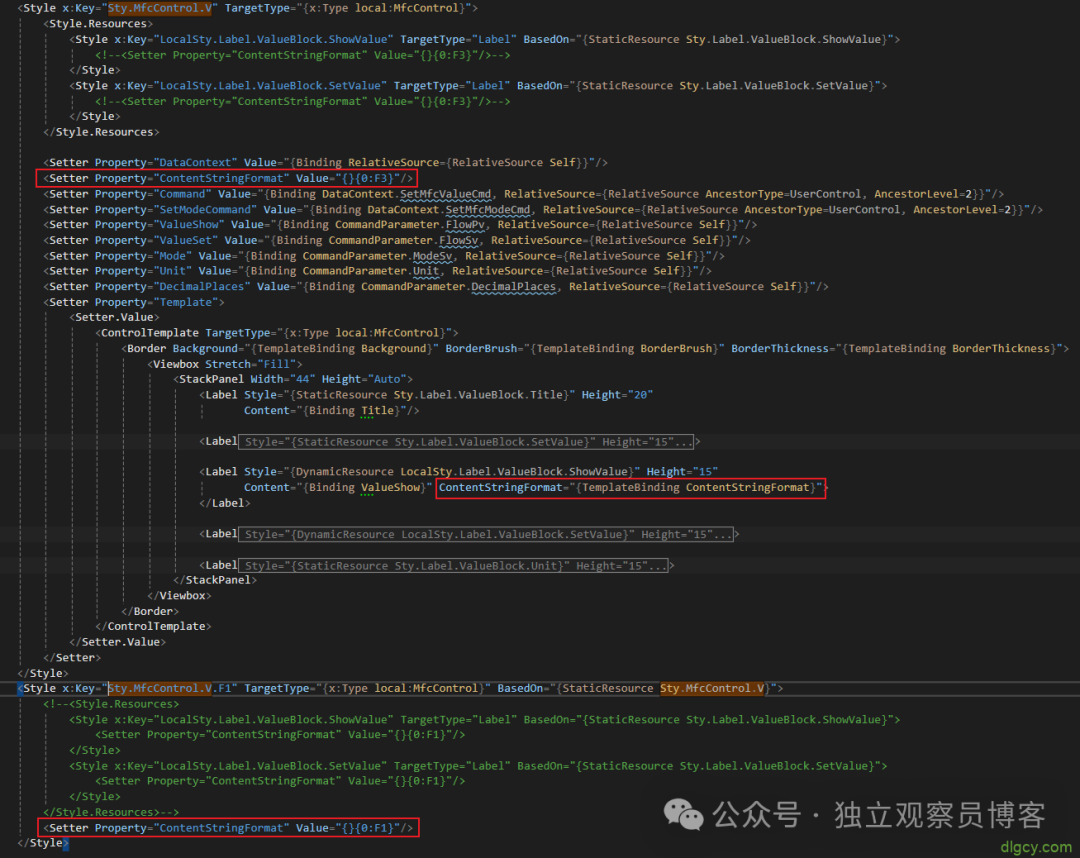Click Height="20" on the Title Label
1080x858 pixels.
[x=617, y=395]
